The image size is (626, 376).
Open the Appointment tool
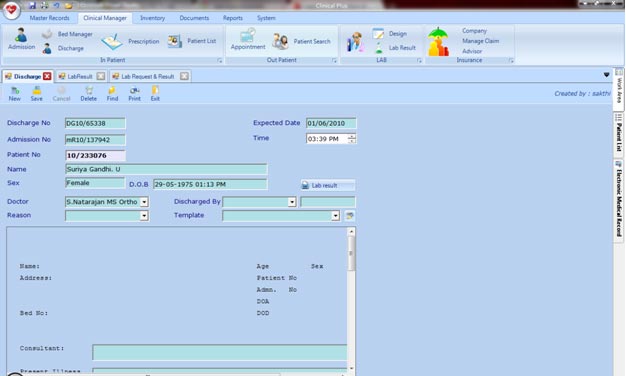click(x=248, y=40)
